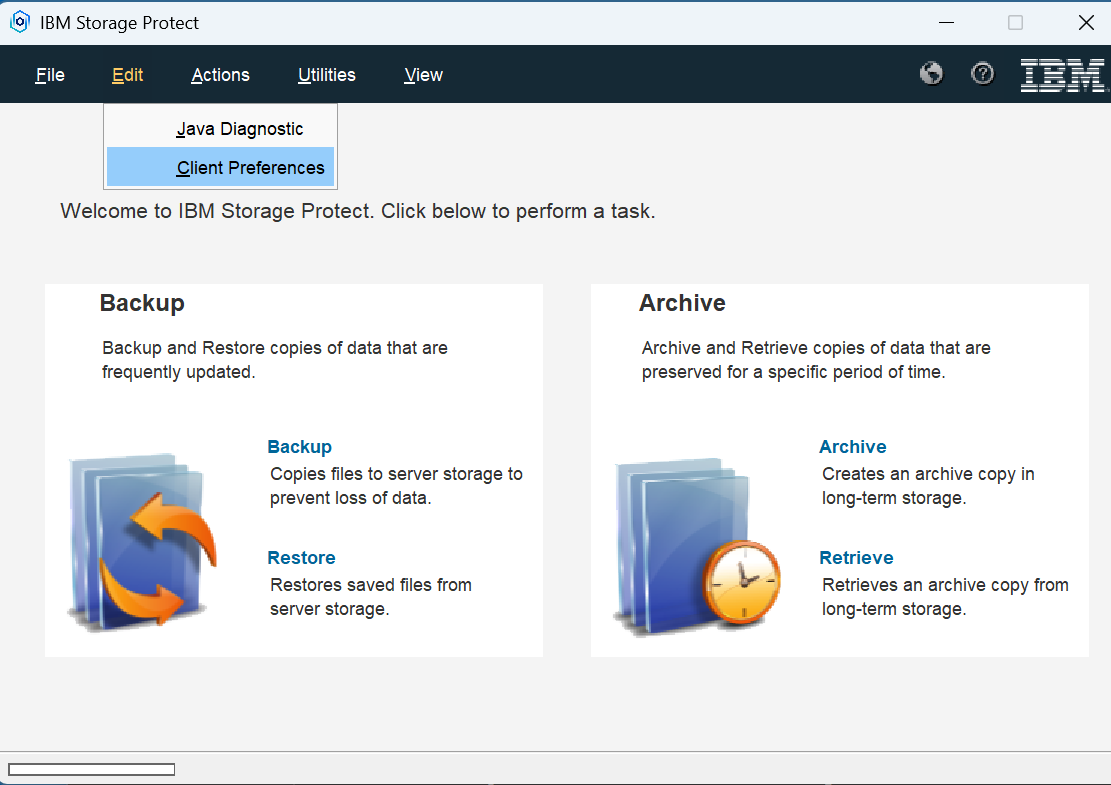The image size is (1111, 785).
Task: Open the File menu
Action: 50,75
